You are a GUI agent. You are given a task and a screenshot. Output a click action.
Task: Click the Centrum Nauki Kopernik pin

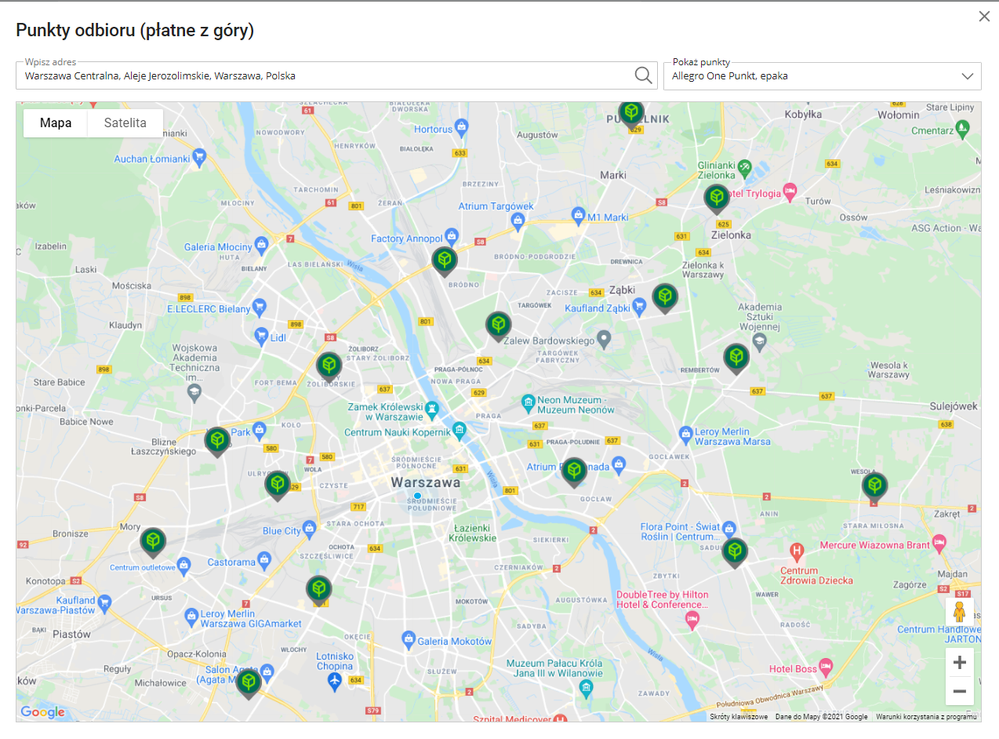pos(459,429)
